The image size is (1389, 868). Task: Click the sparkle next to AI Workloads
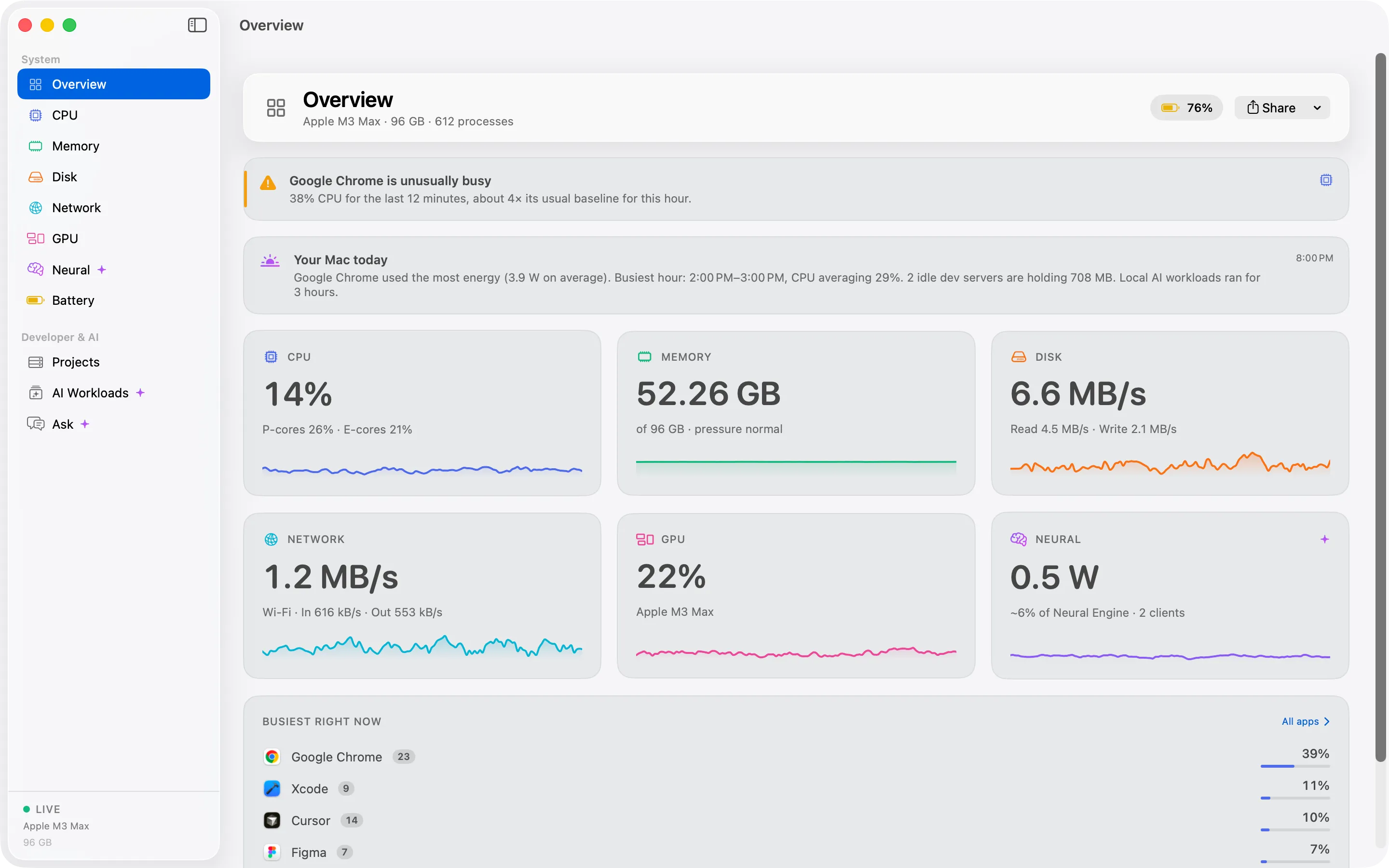[140, 393]
